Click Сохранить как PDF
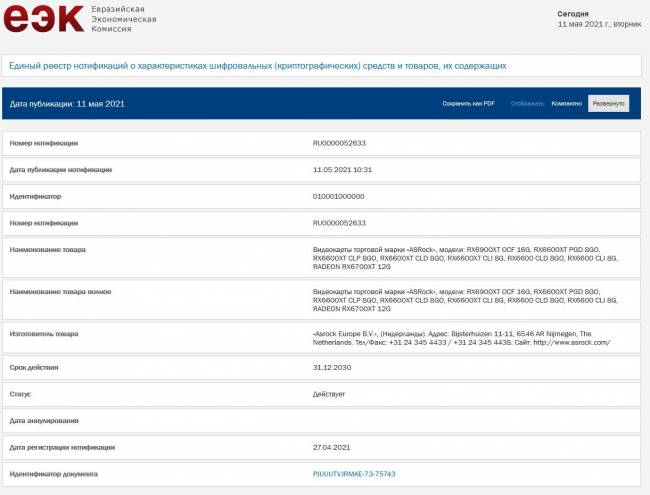650x495 pixels. point(468,103)
